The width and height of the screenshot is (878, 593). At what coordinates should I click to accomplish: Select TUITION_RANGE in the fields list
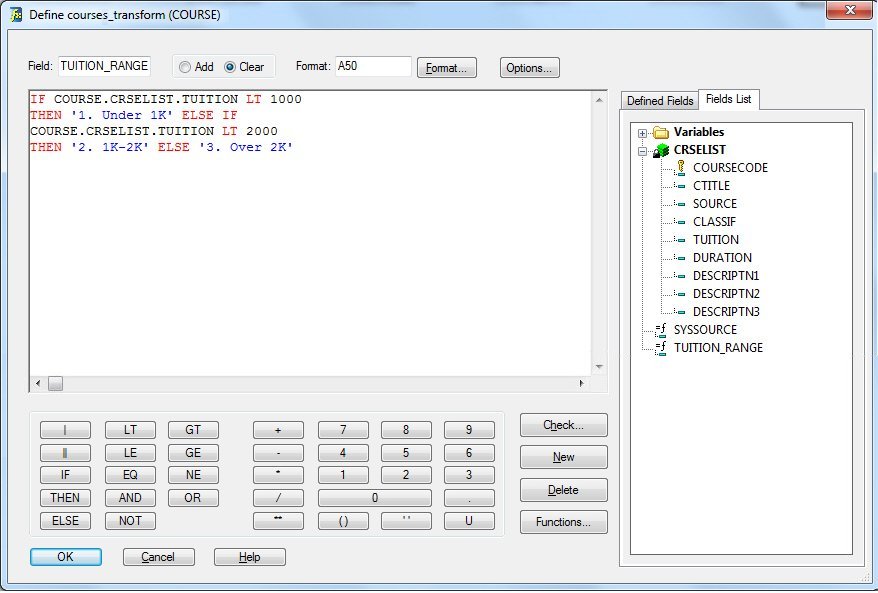[x=718, y=348]
